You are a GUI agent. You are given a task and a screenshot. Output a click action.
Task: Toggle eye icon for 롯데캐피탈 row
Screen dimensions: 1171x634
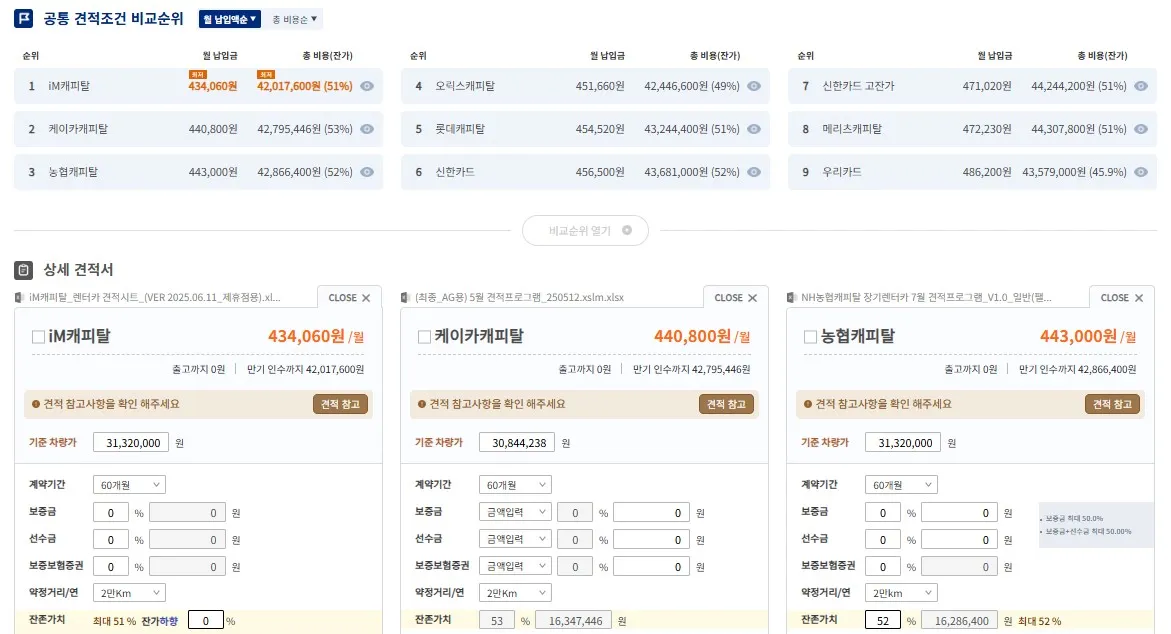click(754, 129)
